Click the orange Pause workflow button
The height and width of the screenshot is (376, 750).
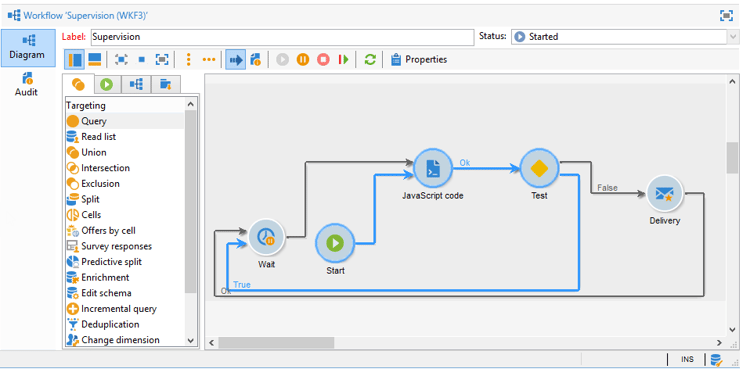[x=303, y=60]
